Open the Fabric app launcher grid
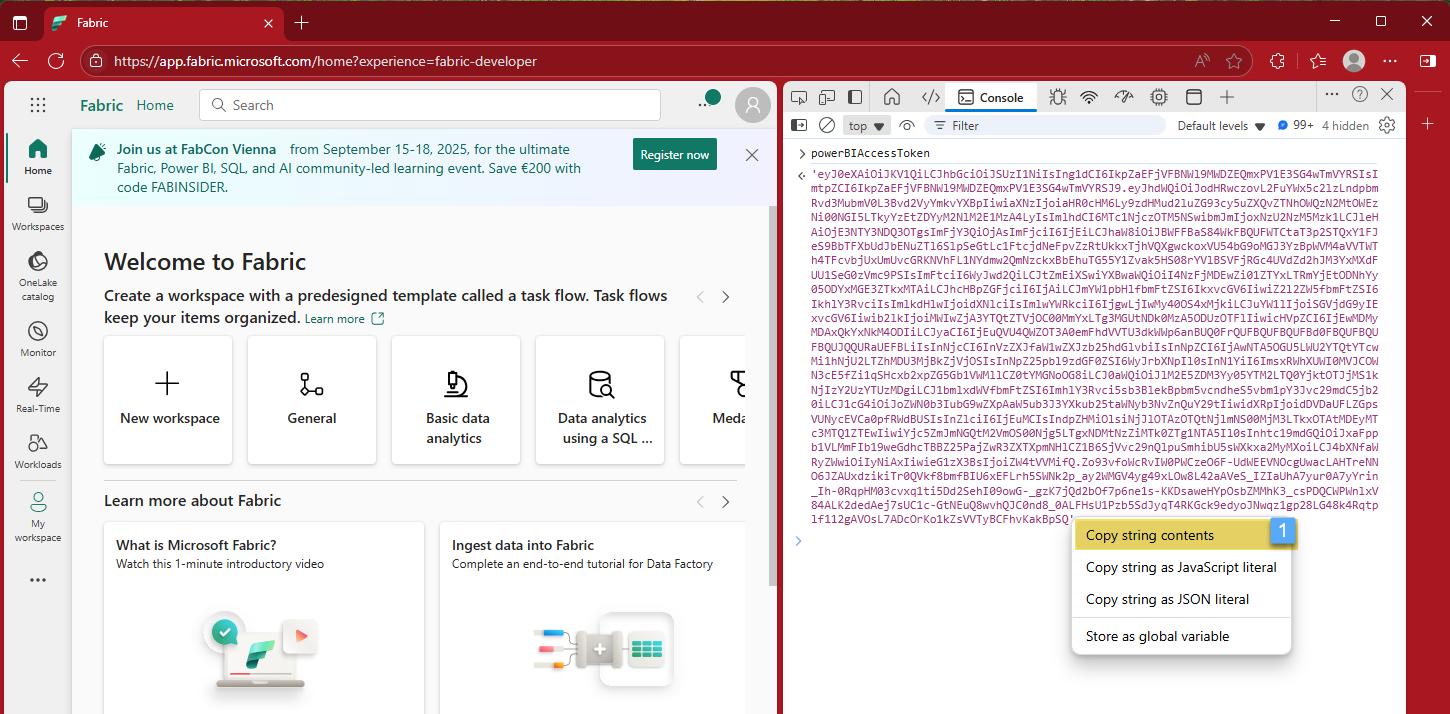The height and width of the screenshot is (714, 1450). (38, 105)
